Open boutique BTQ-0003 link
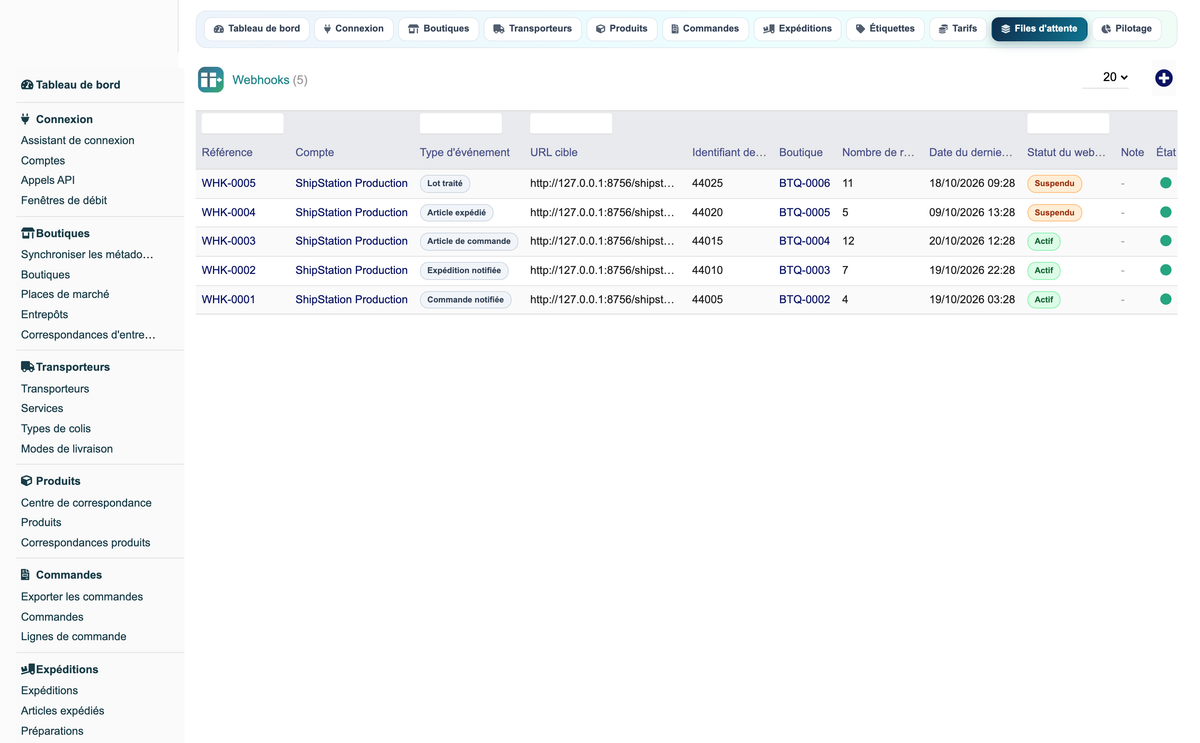 (804, 270)
